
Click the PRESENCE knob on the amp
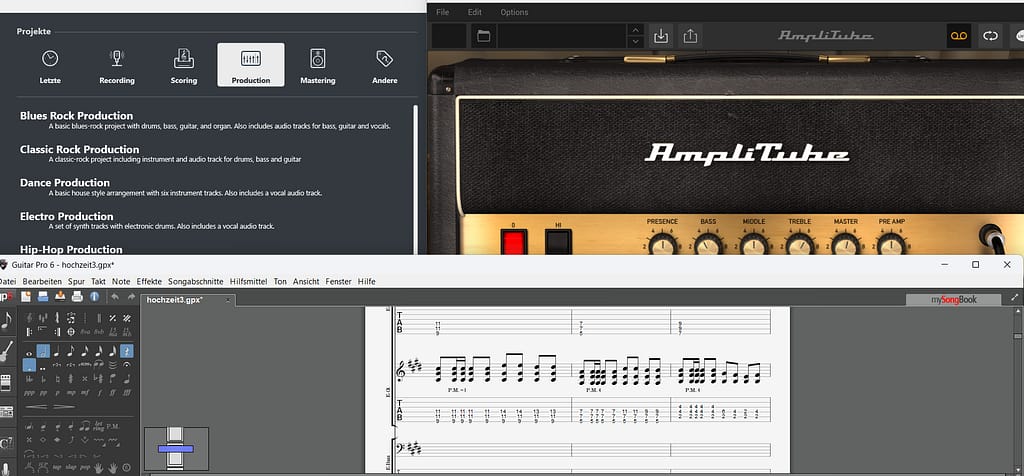coord(662,244)
